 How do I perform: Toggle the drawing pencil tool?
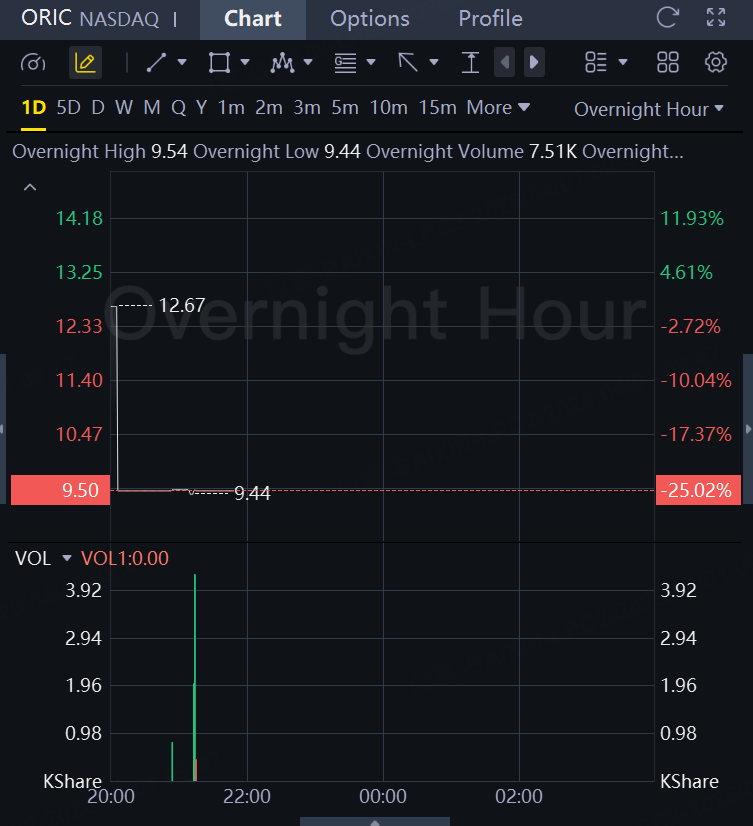[x=85, y=63]
